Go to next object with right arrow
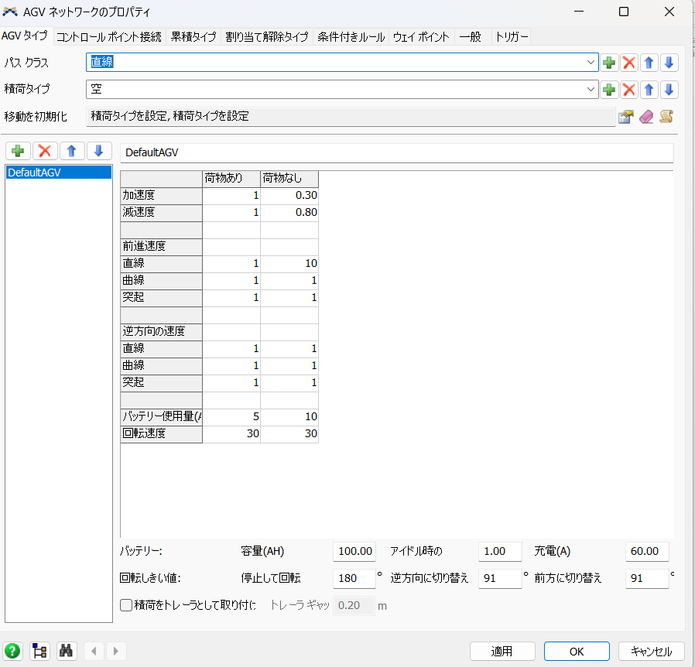This screenshot has width=695, height=667. click(116, 651)
